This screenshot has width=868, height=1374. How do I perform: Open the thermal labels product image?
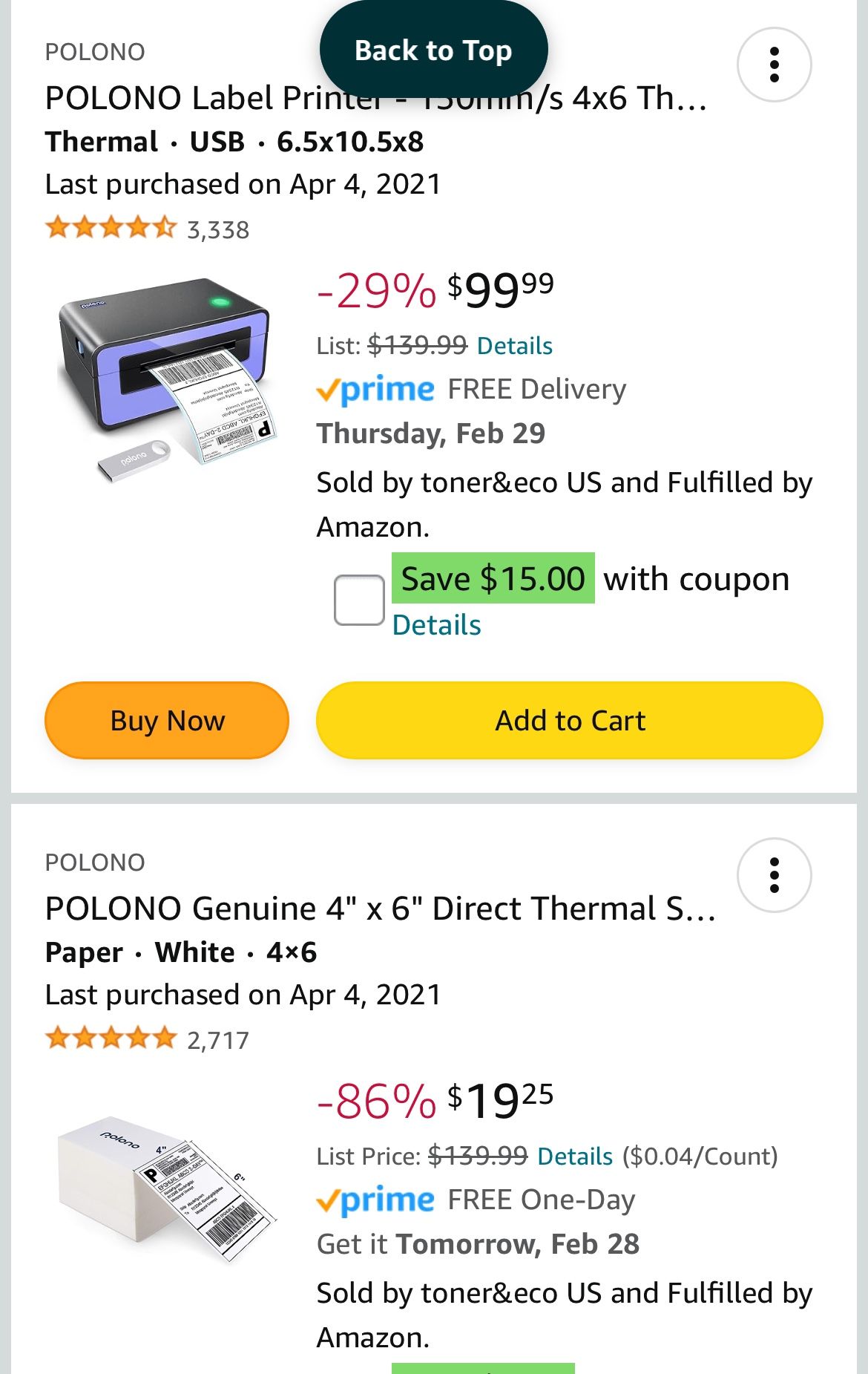tap(166, 1188)
